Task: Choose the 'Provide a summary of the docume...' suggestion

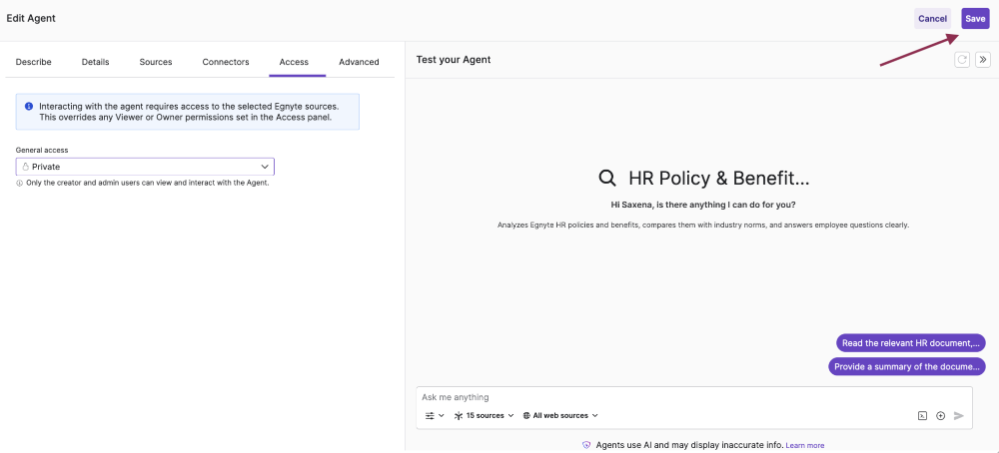Action: (x=907, y=366)
